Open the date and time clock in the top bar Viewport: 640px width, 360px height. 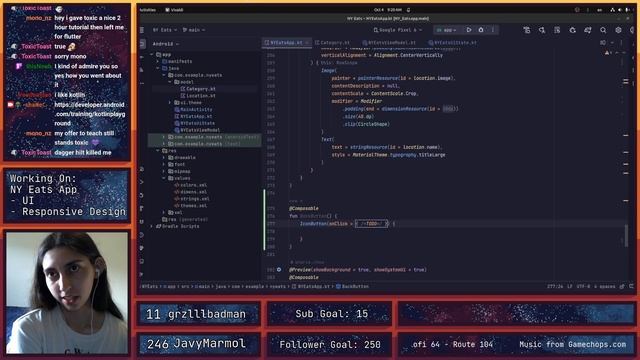[x=388, y=10]
